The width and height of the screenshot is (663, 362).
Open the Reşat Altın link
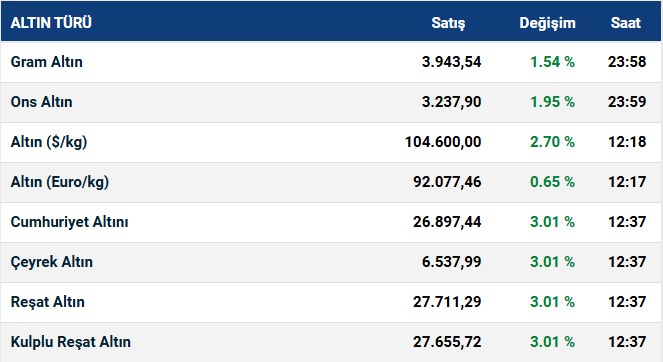pyautogui.click(x=48, y=302)
